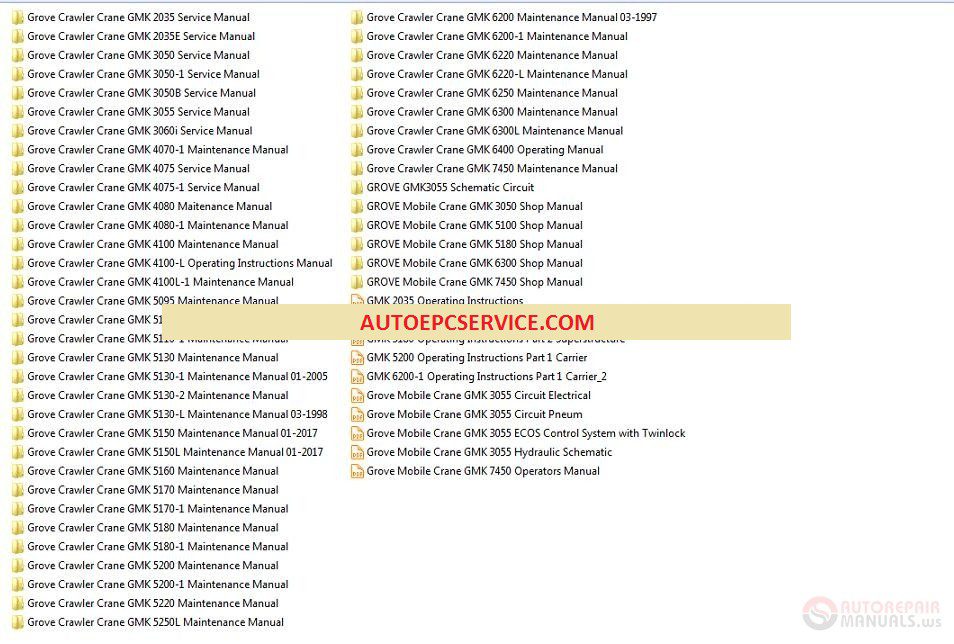The width and height of the screenshot is (954, 644).
Task: Select folder icon beside GMK 5170 Maintenance Manual
Action: pyautogui.click(x=18, y=489)
